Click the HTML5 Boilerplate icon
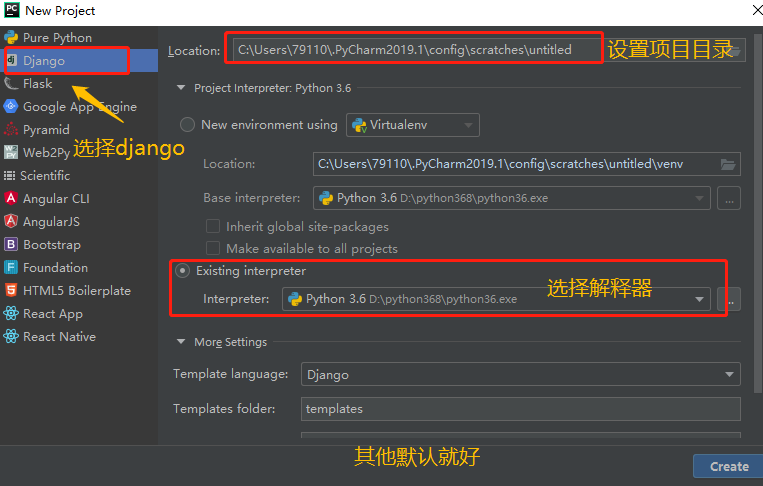763x486 pixels. coord(11,290)
